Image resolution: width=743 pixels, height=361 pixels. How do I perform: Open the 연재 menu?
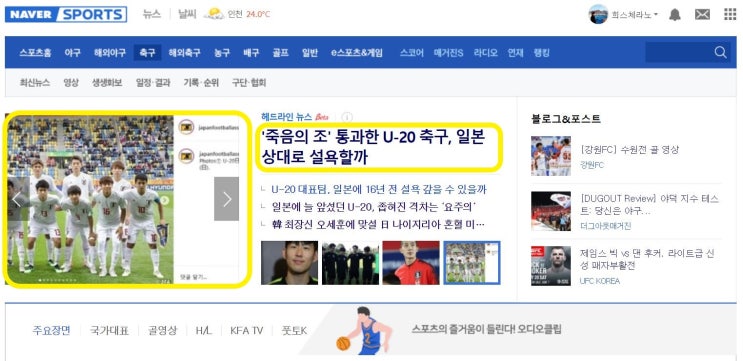pos(516,53)
